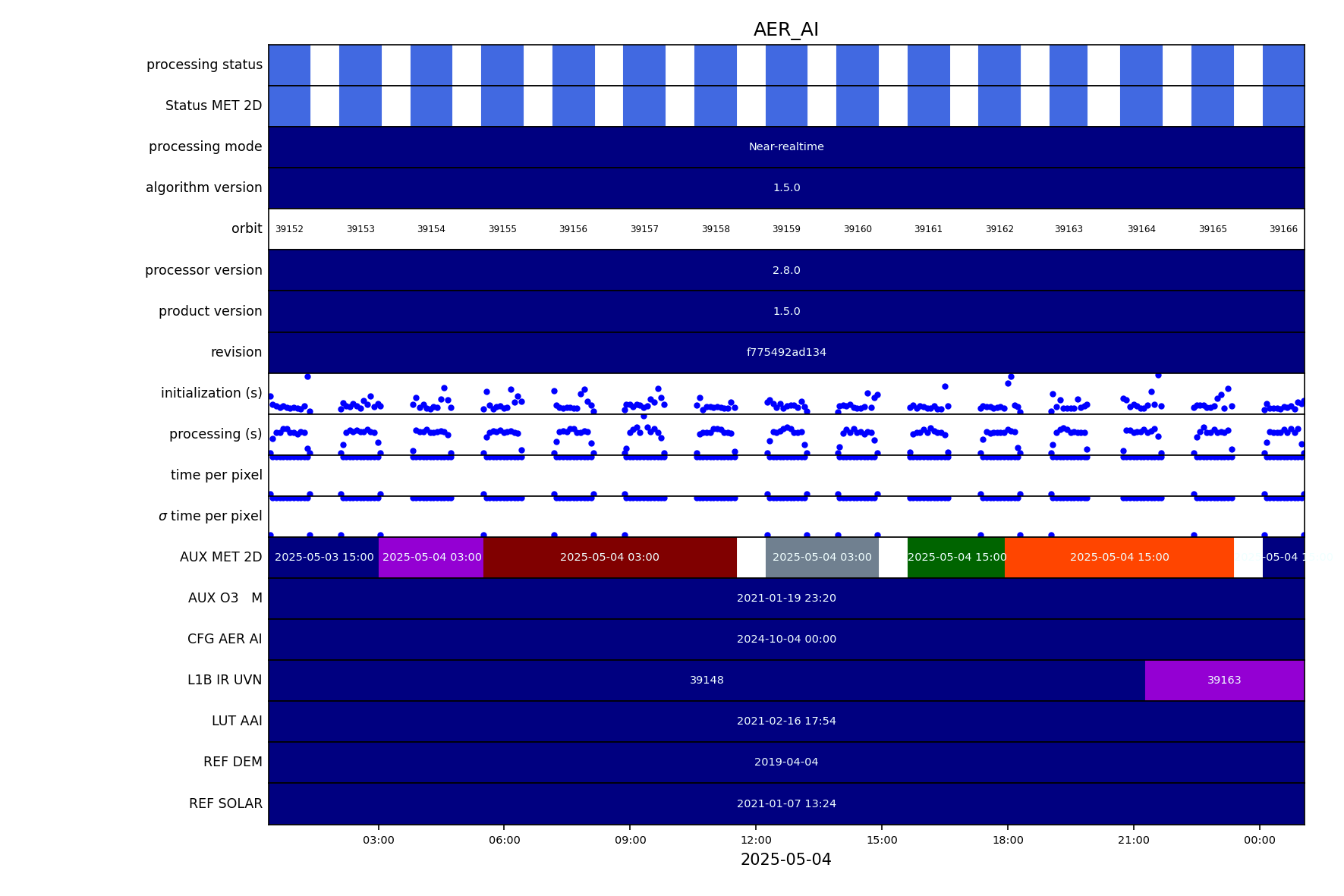Select the dark red AUX MET 2D segment
1344x896 pixels.
click(609, 558)
